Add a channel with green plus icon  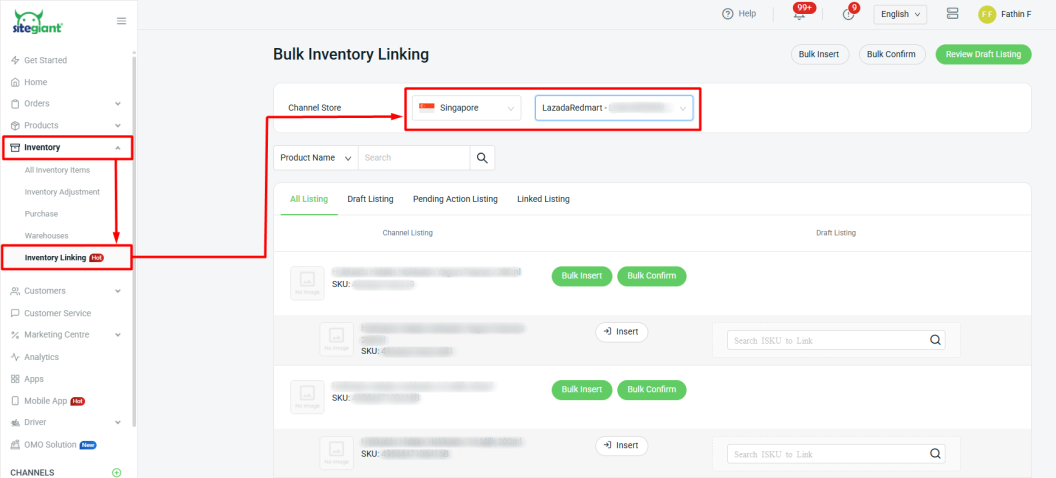point(117,472)
